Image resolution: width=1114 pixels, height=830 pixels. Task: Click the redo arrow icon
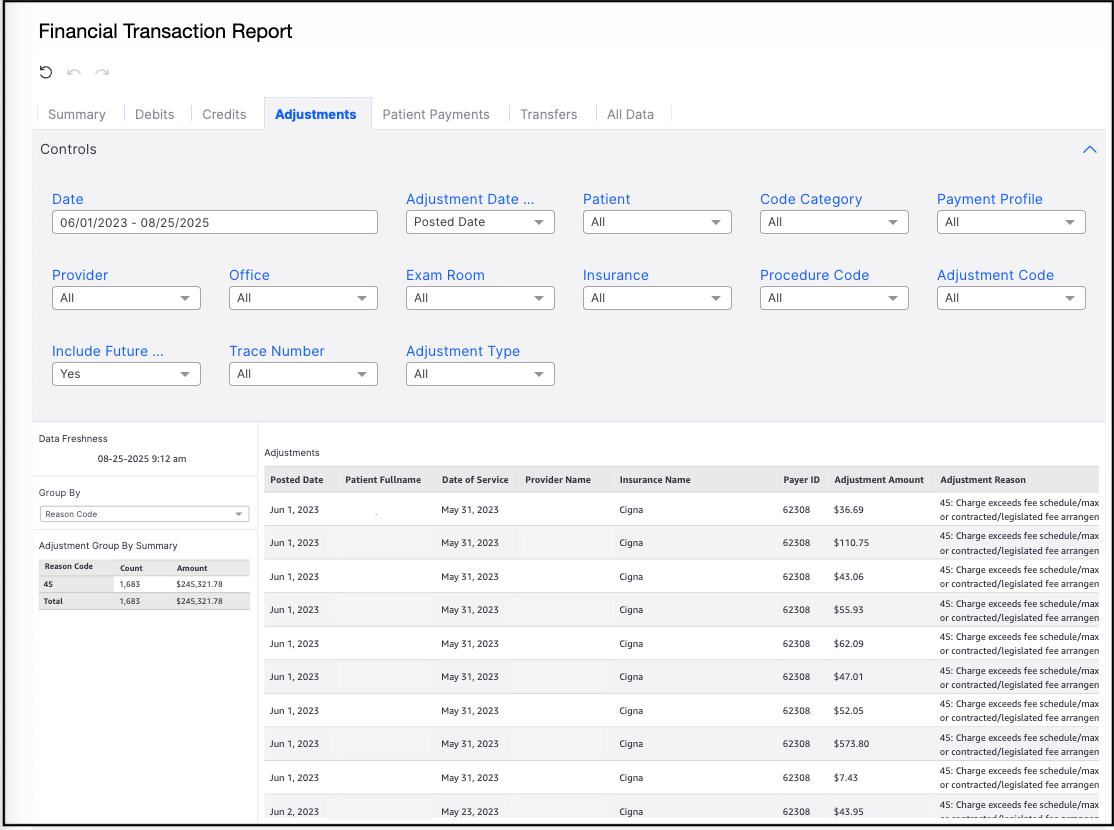[102, 72]
